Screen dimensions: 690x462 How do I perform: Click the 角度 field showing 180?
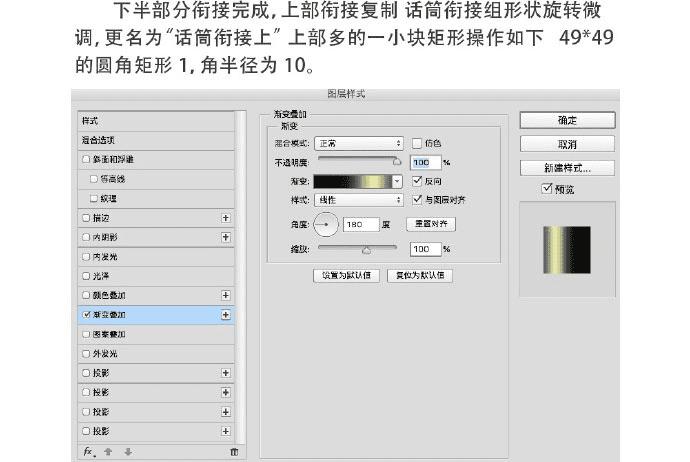pos(361,224)
